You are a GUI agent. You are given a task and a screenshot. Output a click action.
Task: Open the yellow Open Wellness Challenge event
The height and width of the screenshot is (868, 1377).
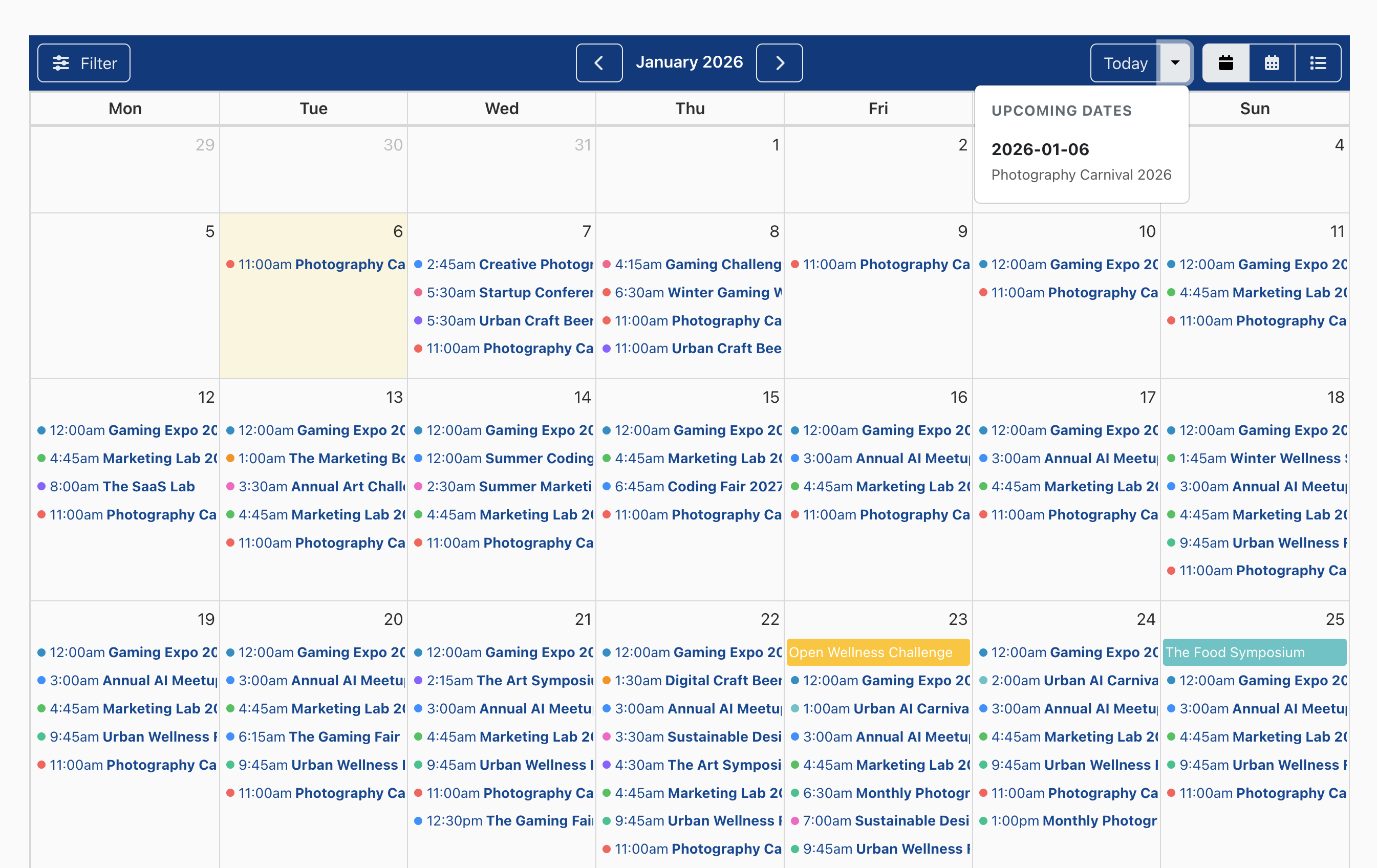(877, 653)
